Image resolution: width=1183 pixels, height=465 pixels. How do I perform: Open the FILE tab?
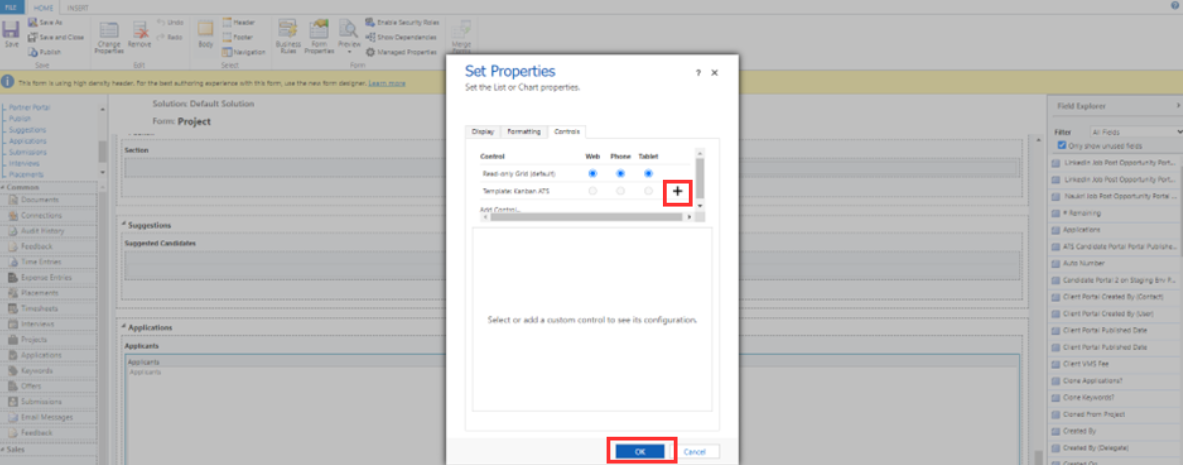pos(13,6)
